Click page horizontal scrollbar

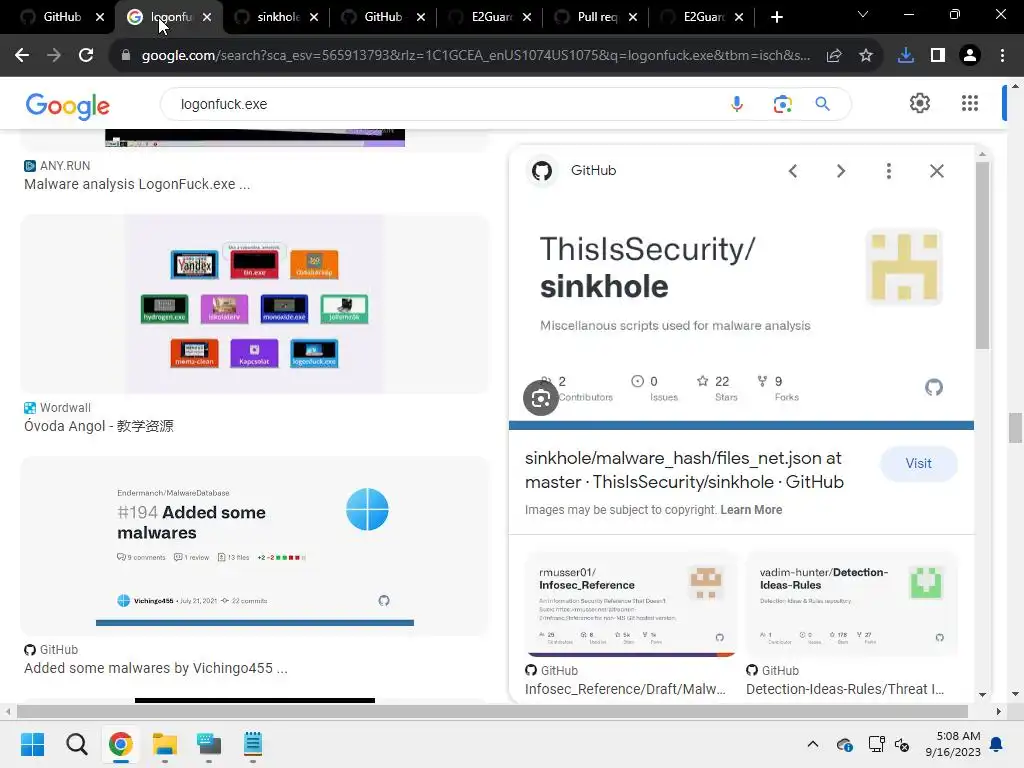click(492, 711)
